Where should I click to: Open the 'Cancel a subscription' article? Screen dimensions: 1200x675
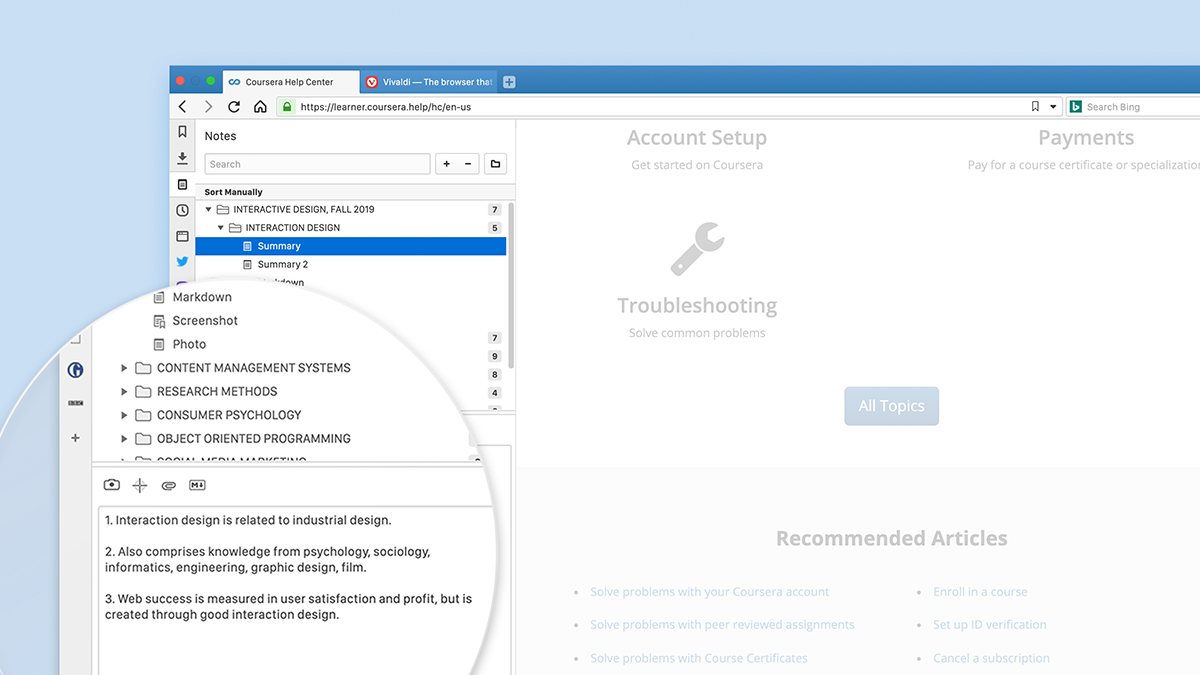[992, 658]
